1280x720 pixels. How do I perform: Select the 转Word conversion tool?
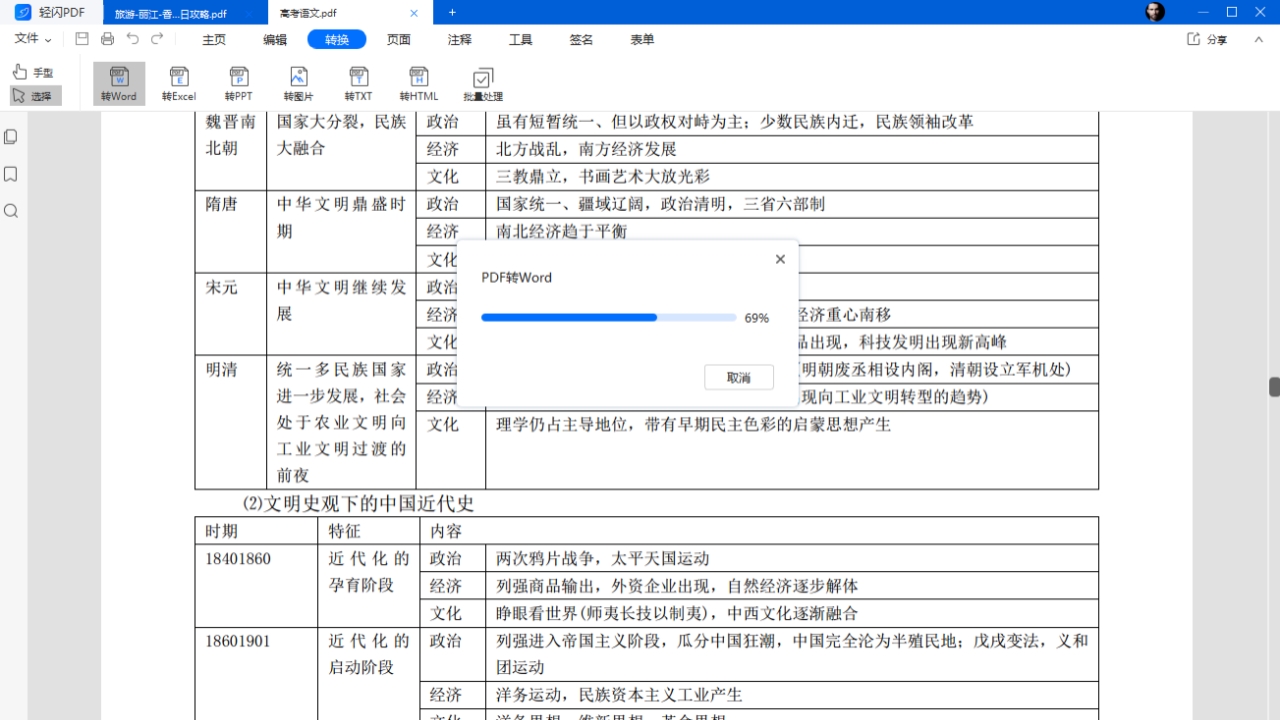click(118, 83)
